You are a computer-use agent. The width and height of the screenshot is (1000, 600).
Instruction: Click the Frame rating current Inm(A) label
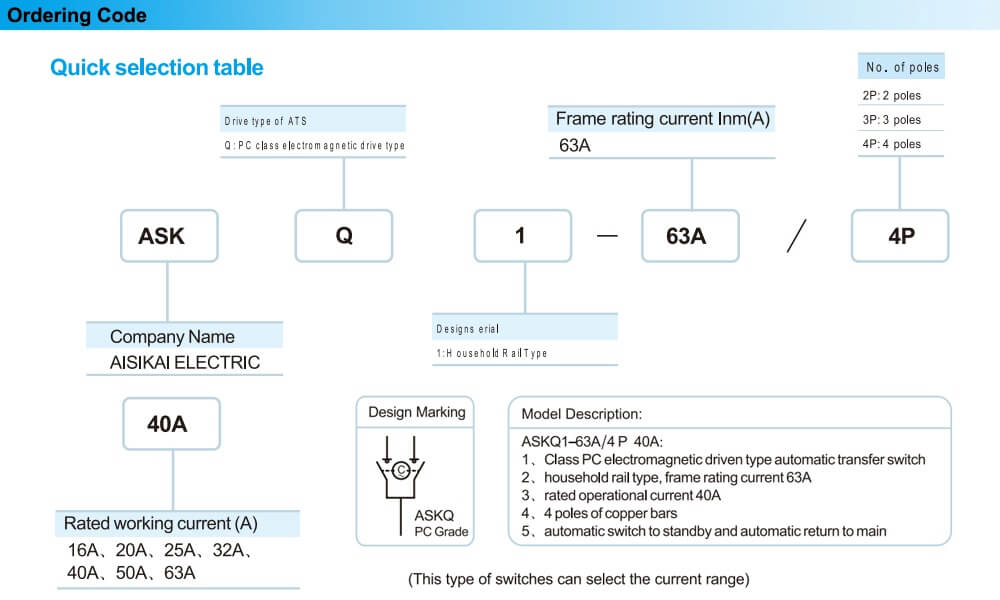point(663,120)
